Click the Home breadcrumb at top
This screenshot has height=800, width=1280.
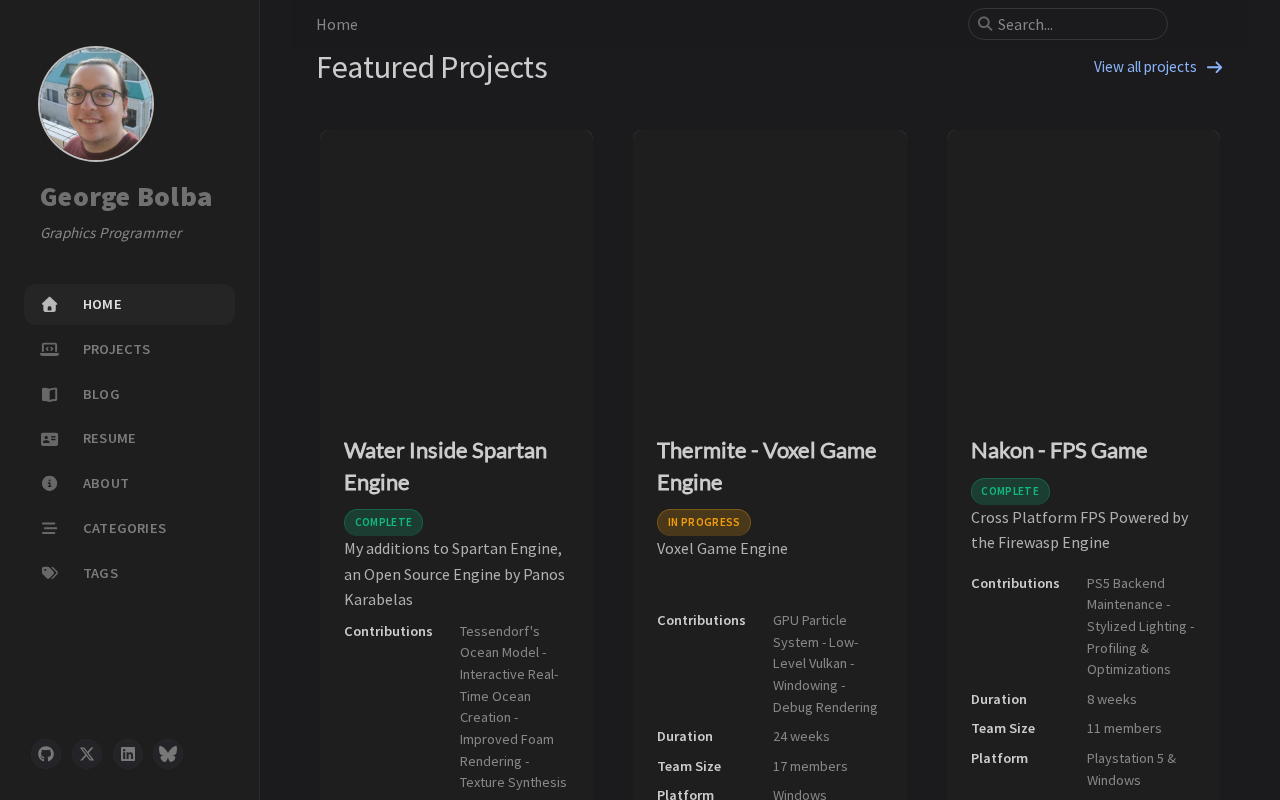tap(337, 24)
